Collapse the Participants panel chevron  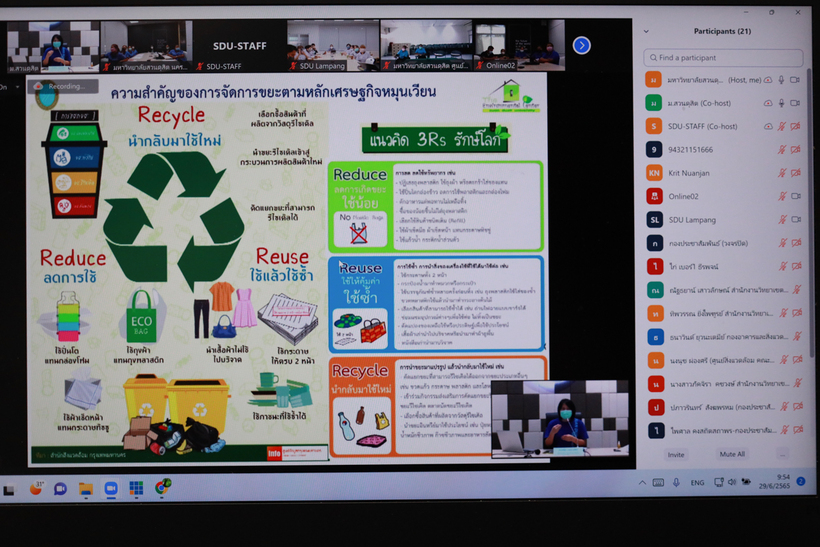click(646, 31)
